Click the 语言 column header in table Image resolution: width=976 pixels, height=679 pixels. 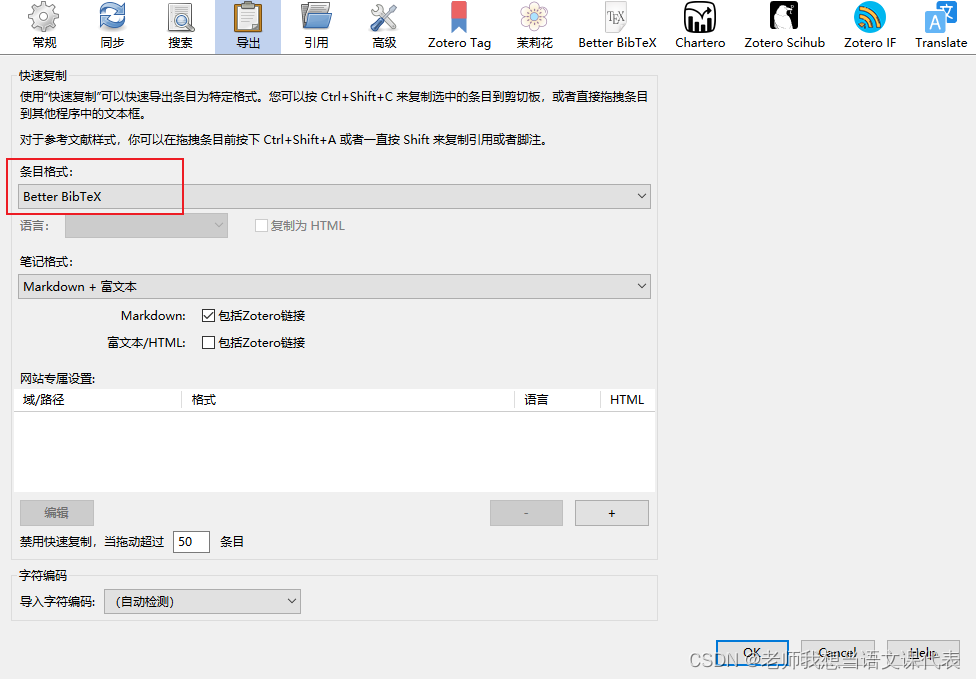pos(557,400)
